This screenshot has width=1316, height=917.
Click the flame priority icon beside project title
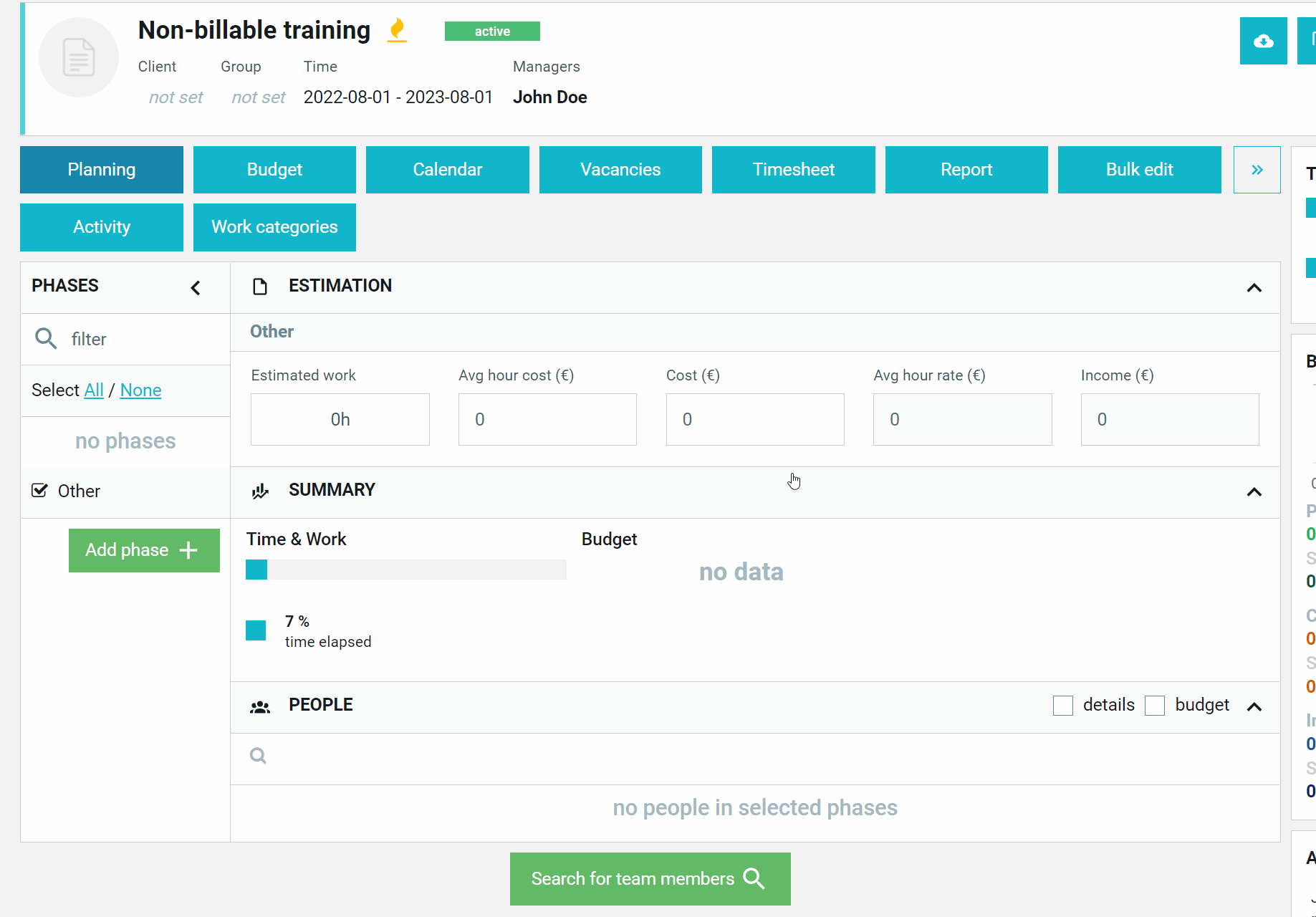397,30
